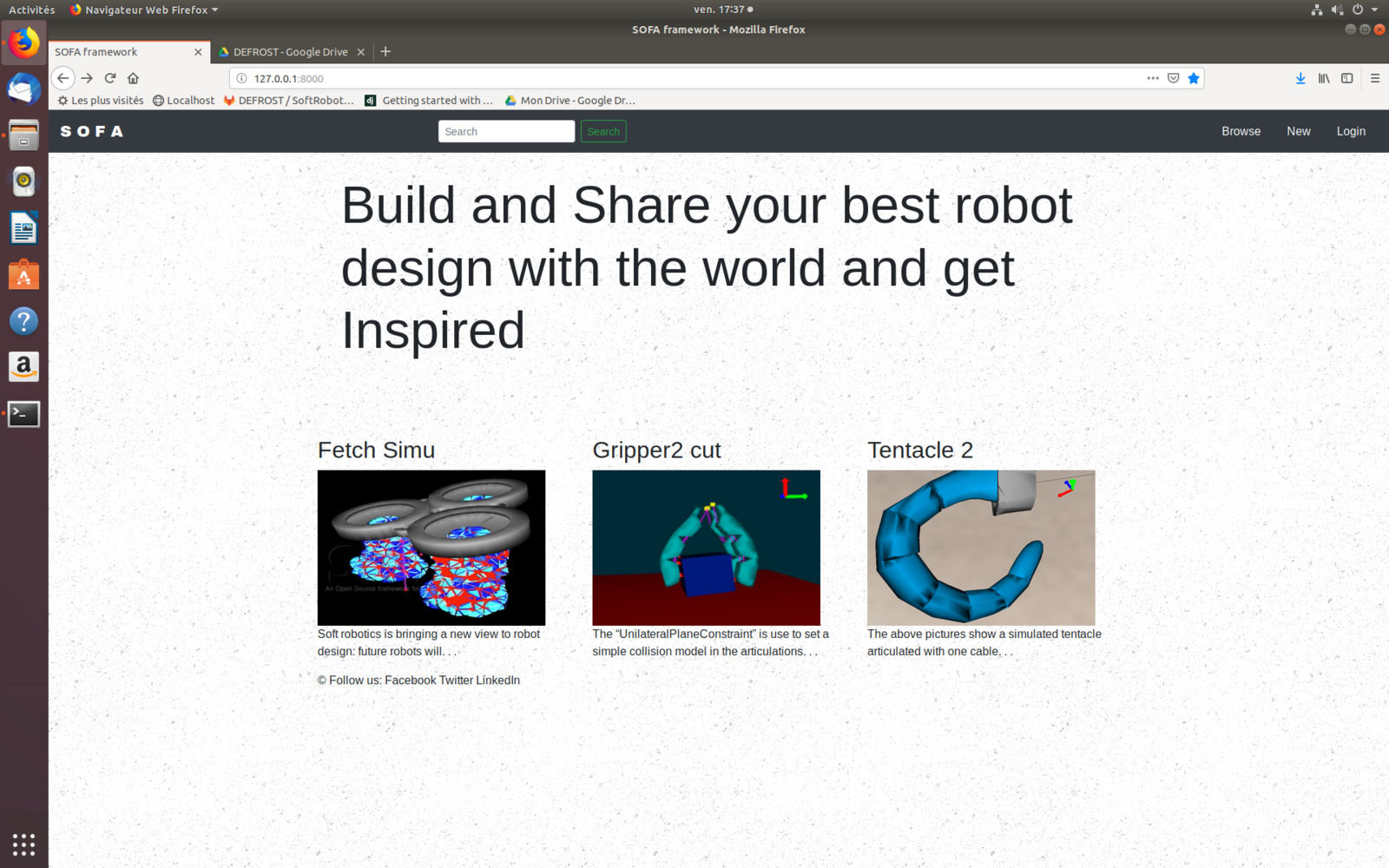The width and height of the screenshot is (1389, 868).
Task: Click the Firefox reload page icon
Action: click(110, 78)
